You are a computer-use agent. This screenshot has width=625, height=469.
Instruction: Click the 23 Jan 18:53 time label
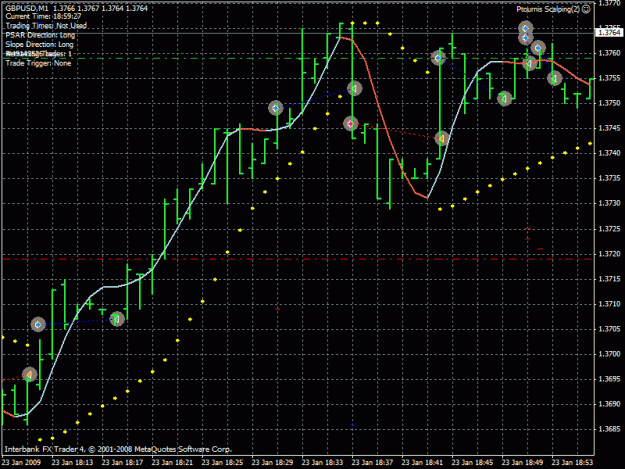tap(572, 462)
